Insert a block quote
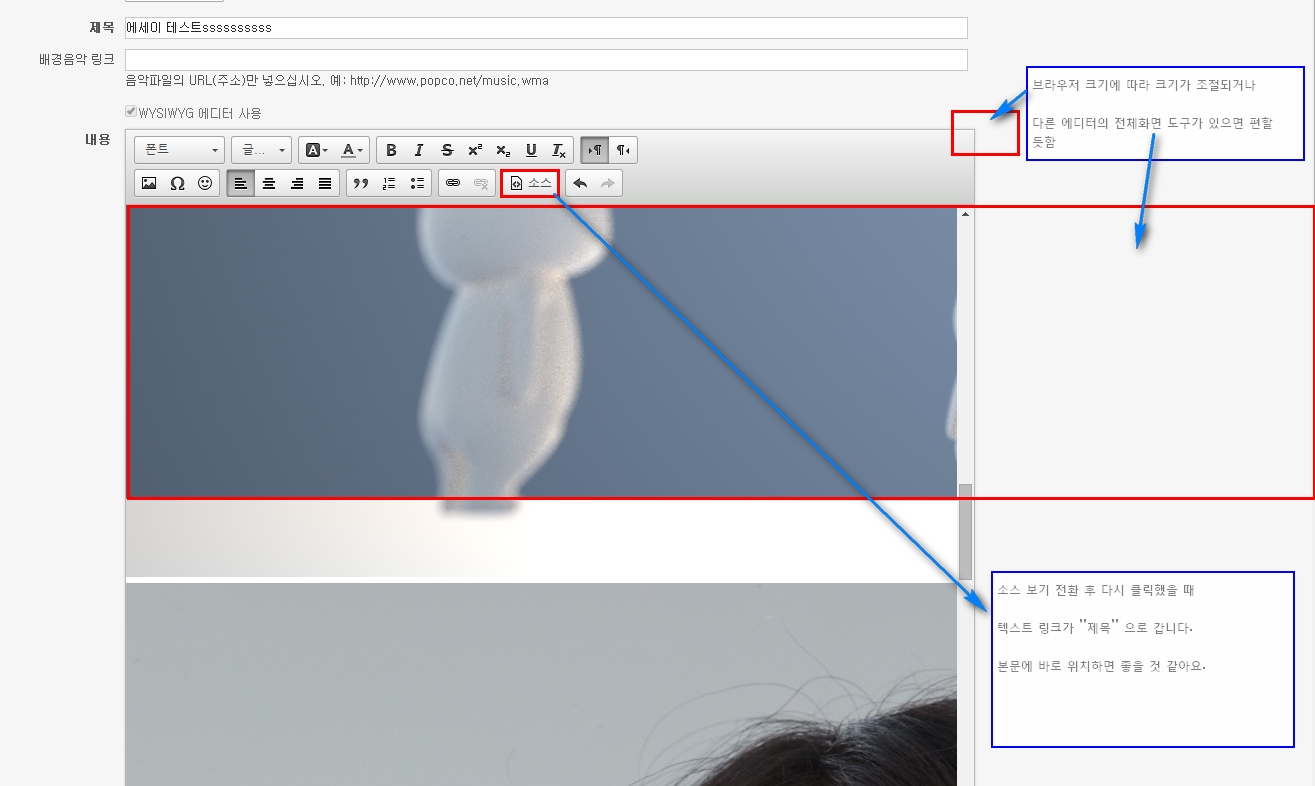The width and height of the screenshot is (1315, 786). pos(361,183)
